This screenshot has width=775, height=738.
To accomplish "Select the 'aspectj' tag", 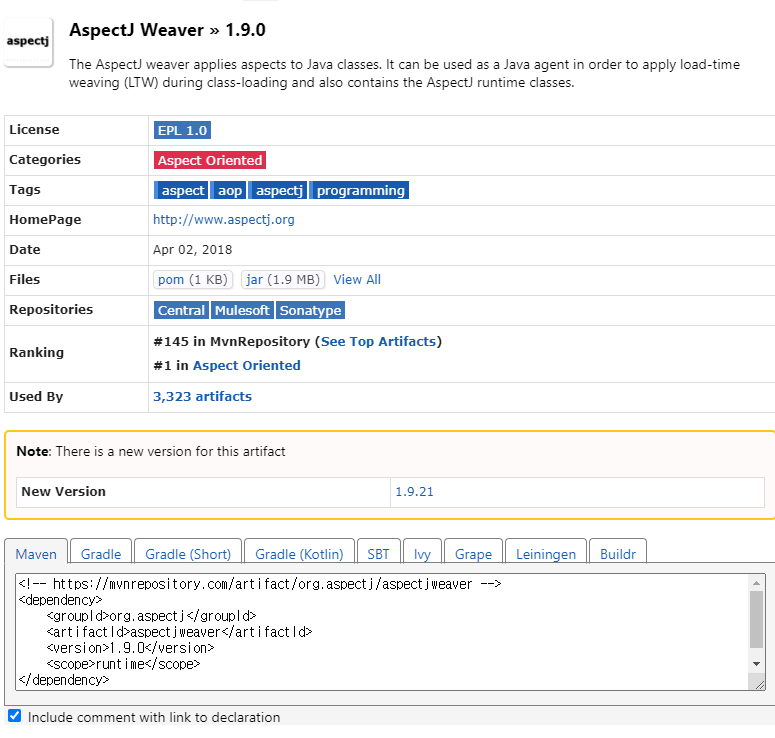I will click(x=277, y=190).
